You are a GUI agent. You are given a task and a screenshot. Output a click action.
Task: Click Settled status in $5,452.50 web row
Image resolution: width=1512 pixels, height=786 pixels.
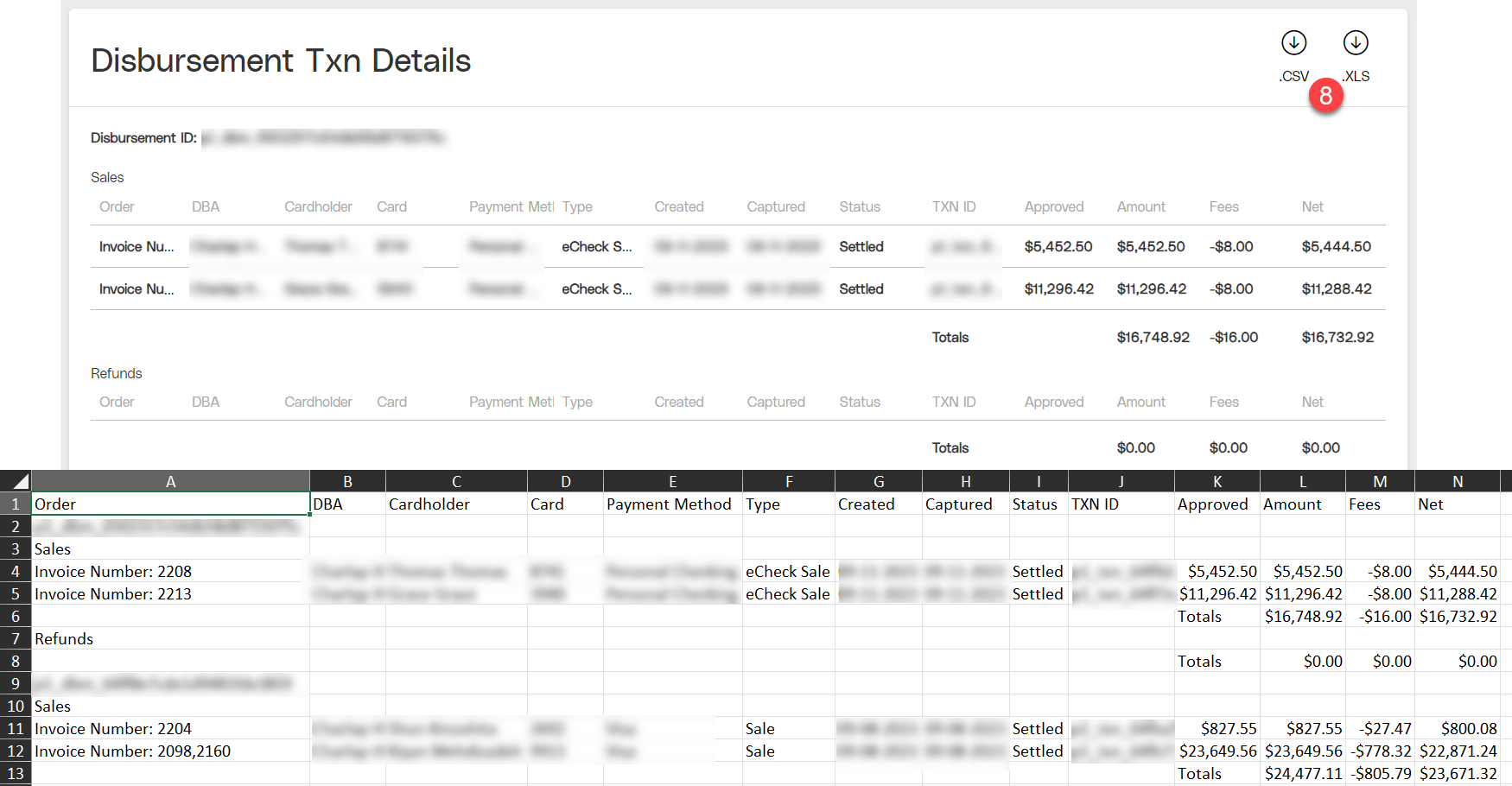pyautogui.click(x=861, y=246)
